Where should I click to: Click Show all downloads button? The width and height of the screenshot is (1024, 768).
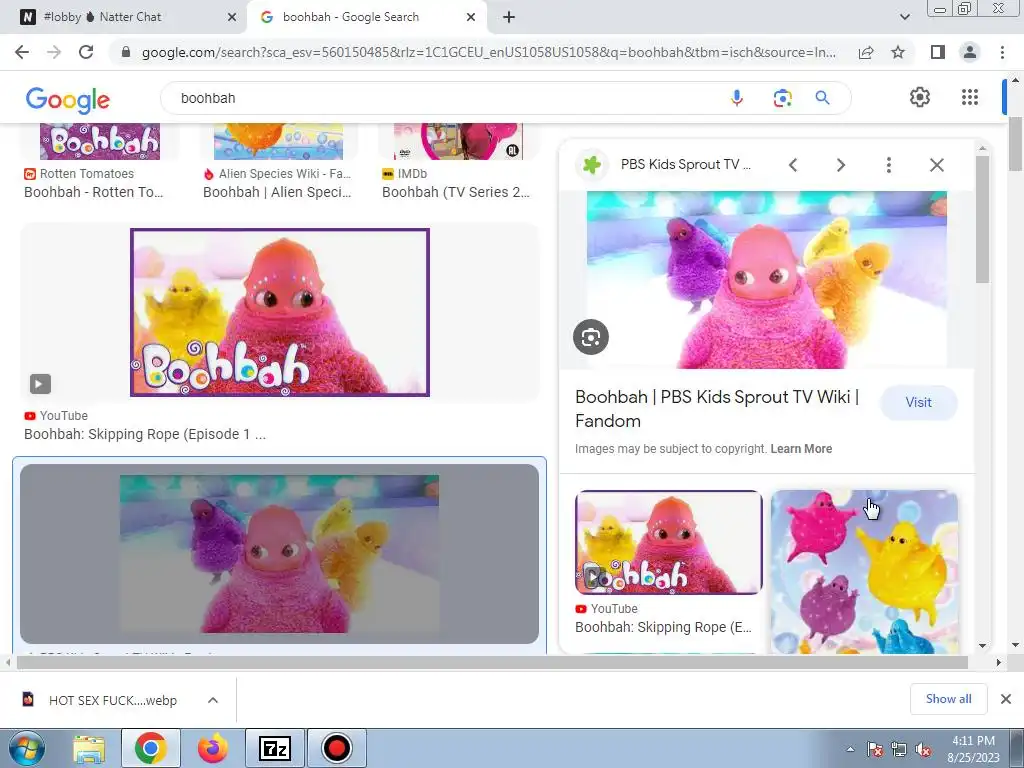[948, 699]
